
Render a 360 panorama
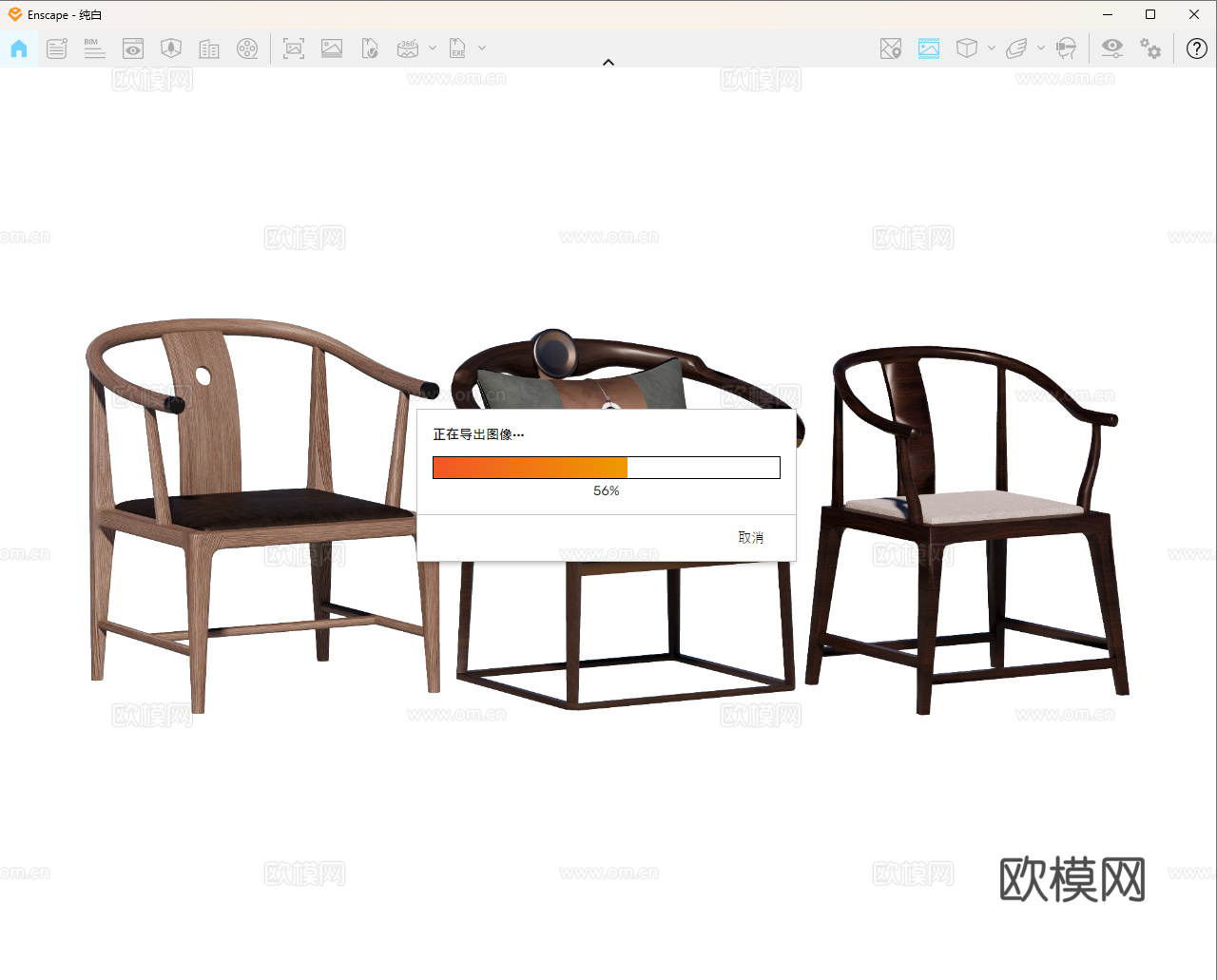point(408,48)
